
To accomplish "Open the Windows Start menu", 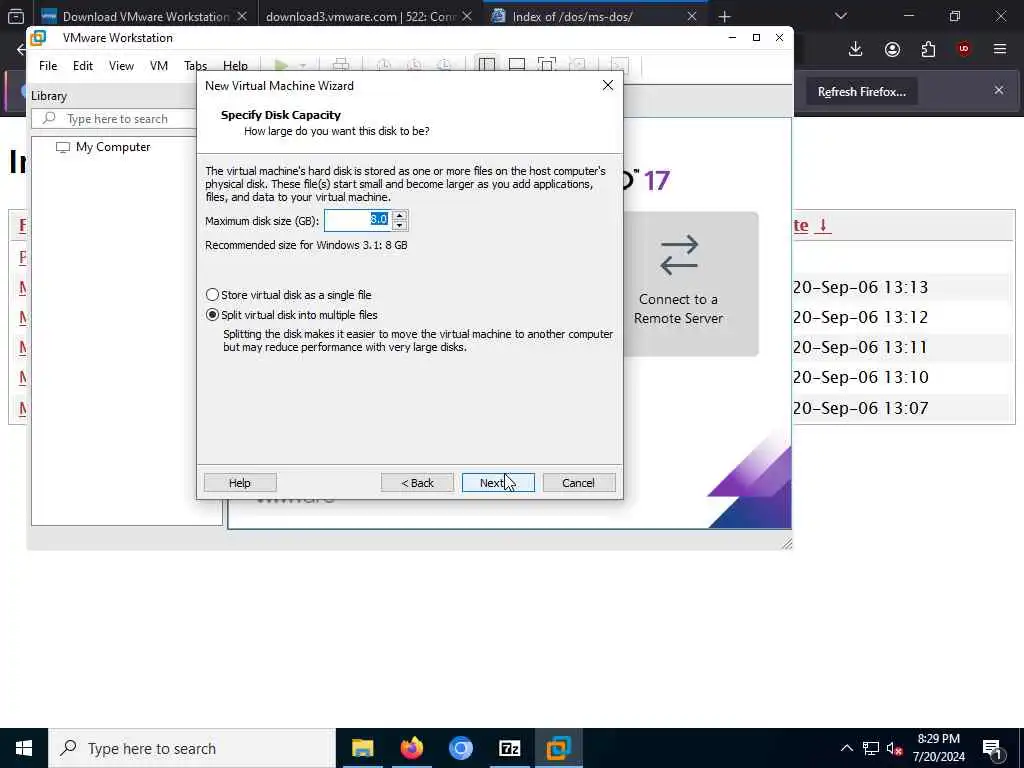I will 24,748.
